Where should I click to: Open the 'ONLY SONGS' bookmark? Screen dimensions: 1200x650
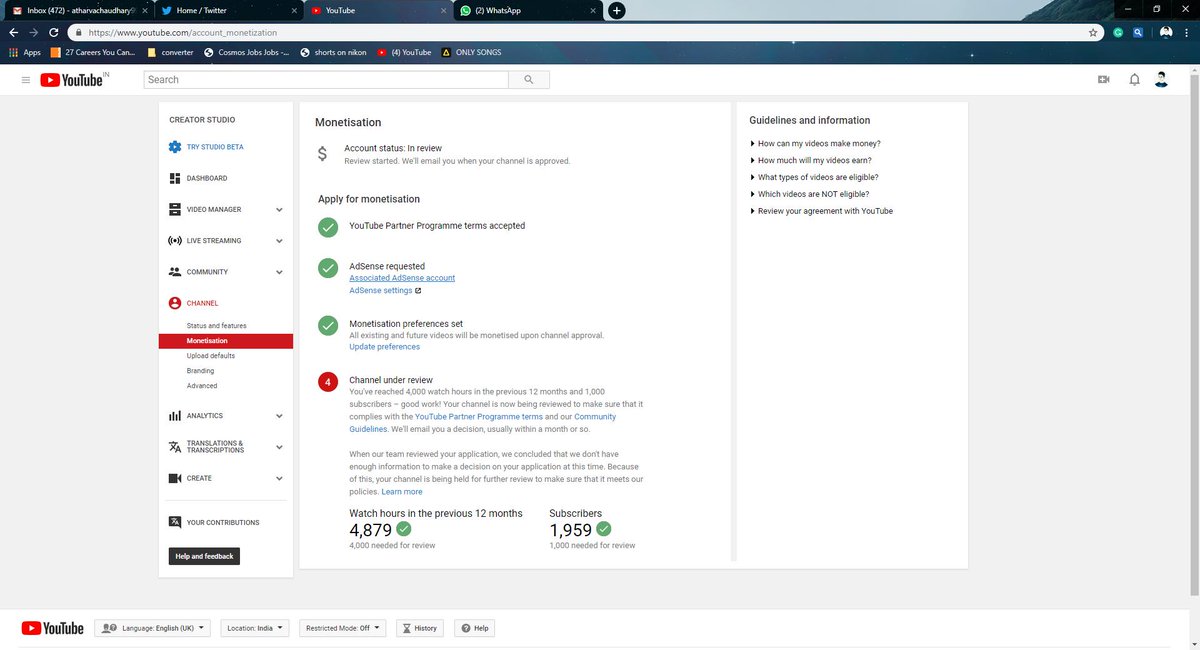(471, 52)
